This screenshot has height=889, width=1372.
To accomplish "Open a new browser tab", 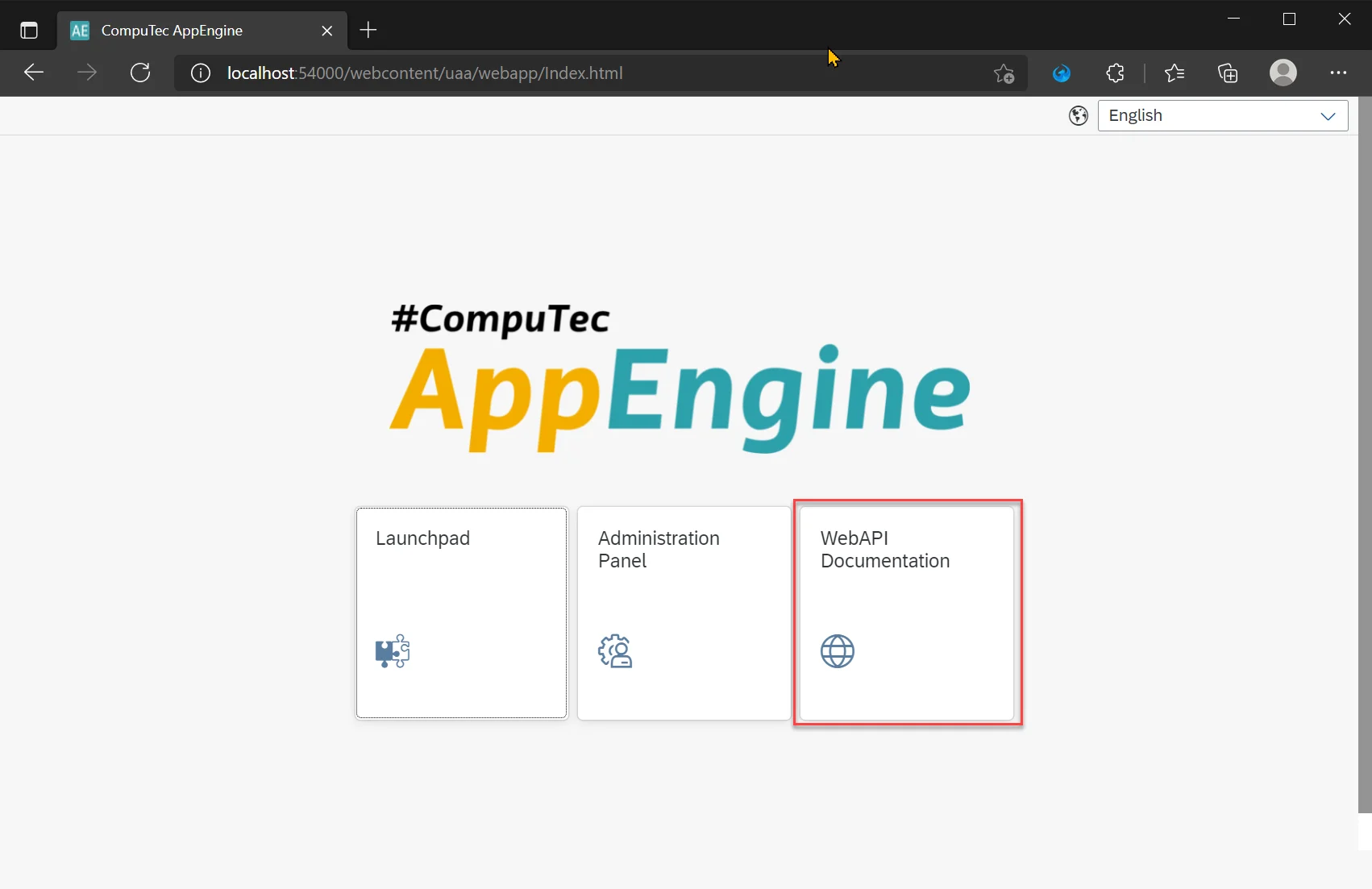I will click(368, 30).
